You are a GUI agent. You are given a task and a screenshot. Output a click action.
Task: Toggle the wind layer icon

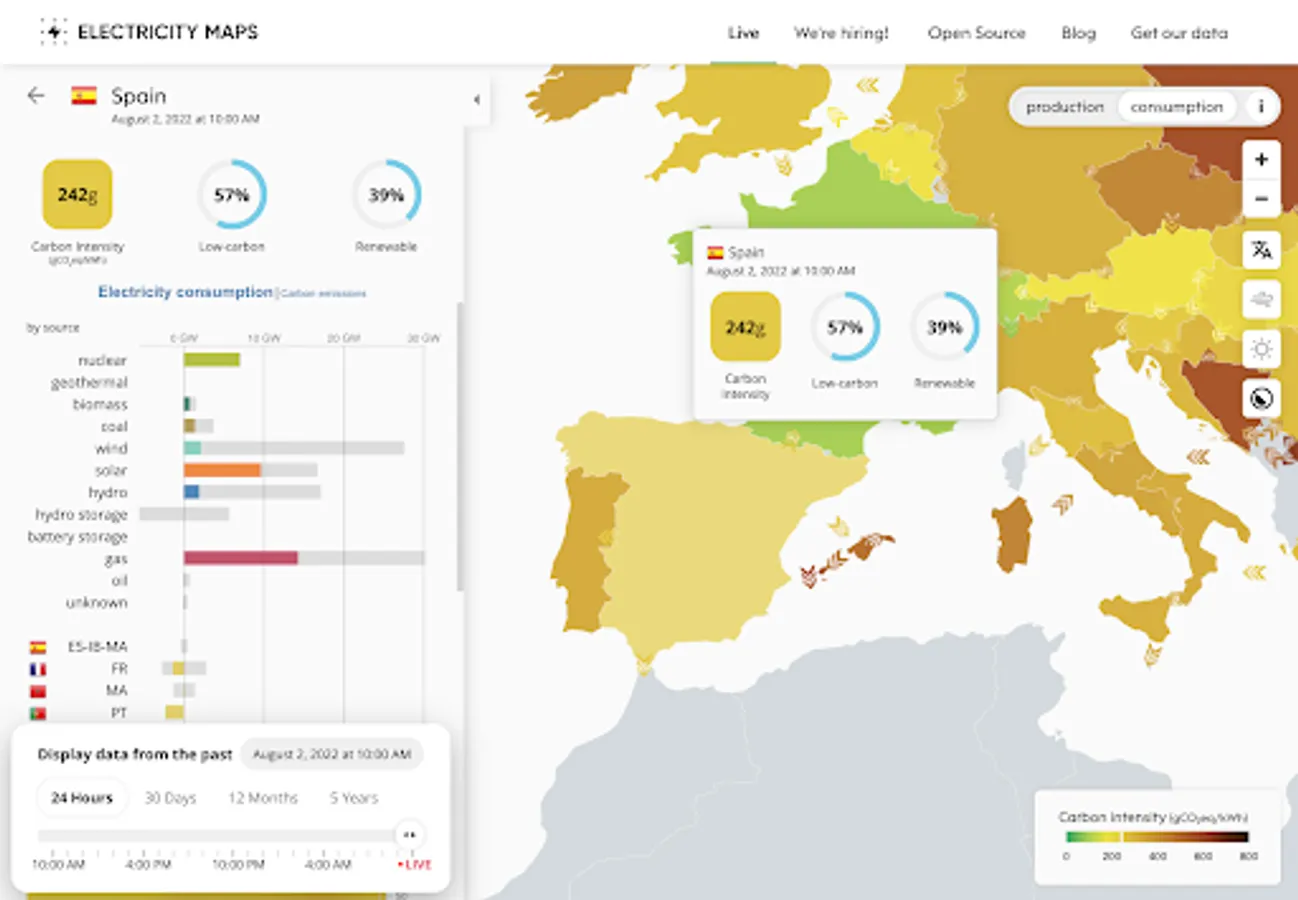click(1261, 300)
